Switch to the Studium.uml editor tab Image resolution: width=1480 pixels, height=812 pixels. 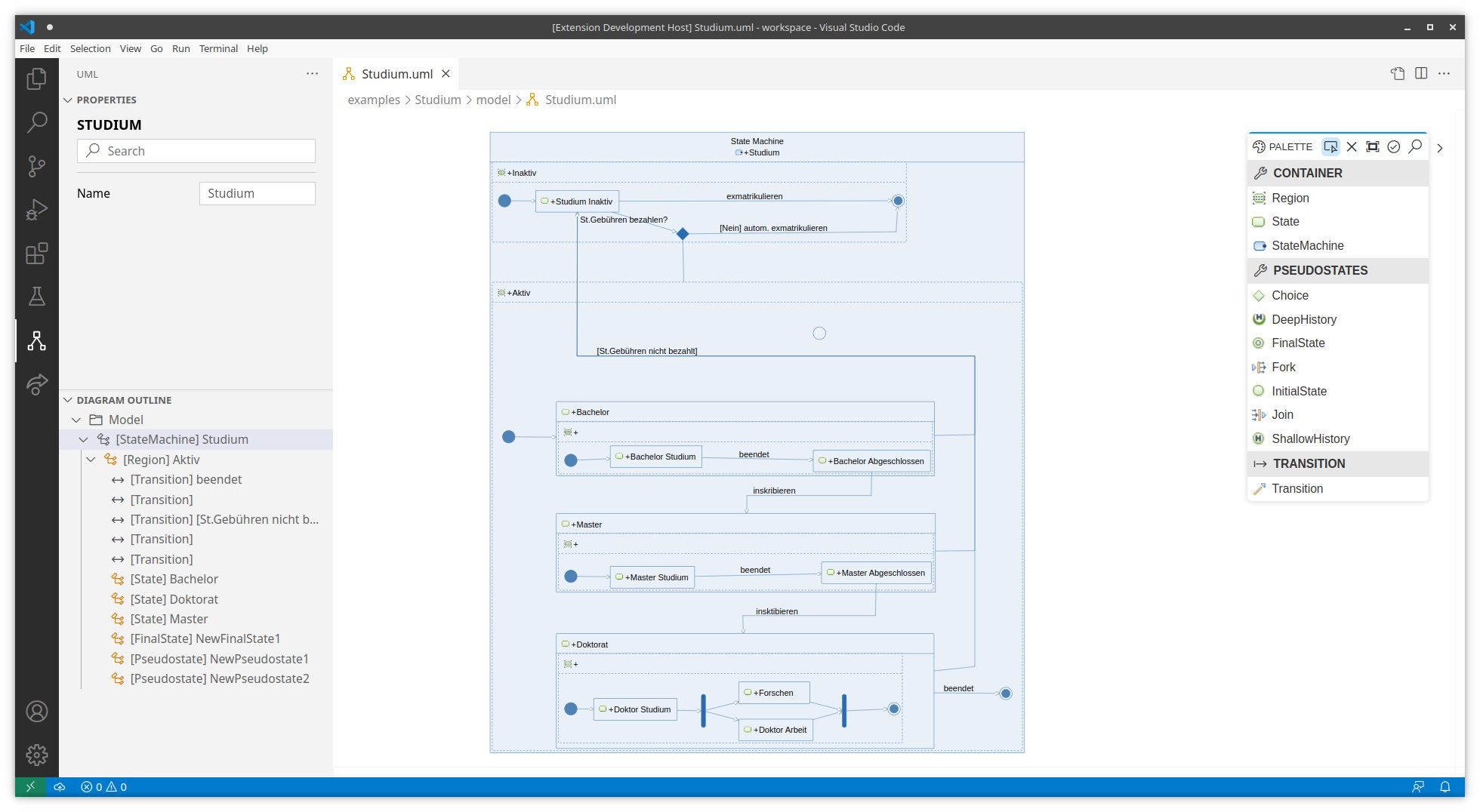point(397,74)
